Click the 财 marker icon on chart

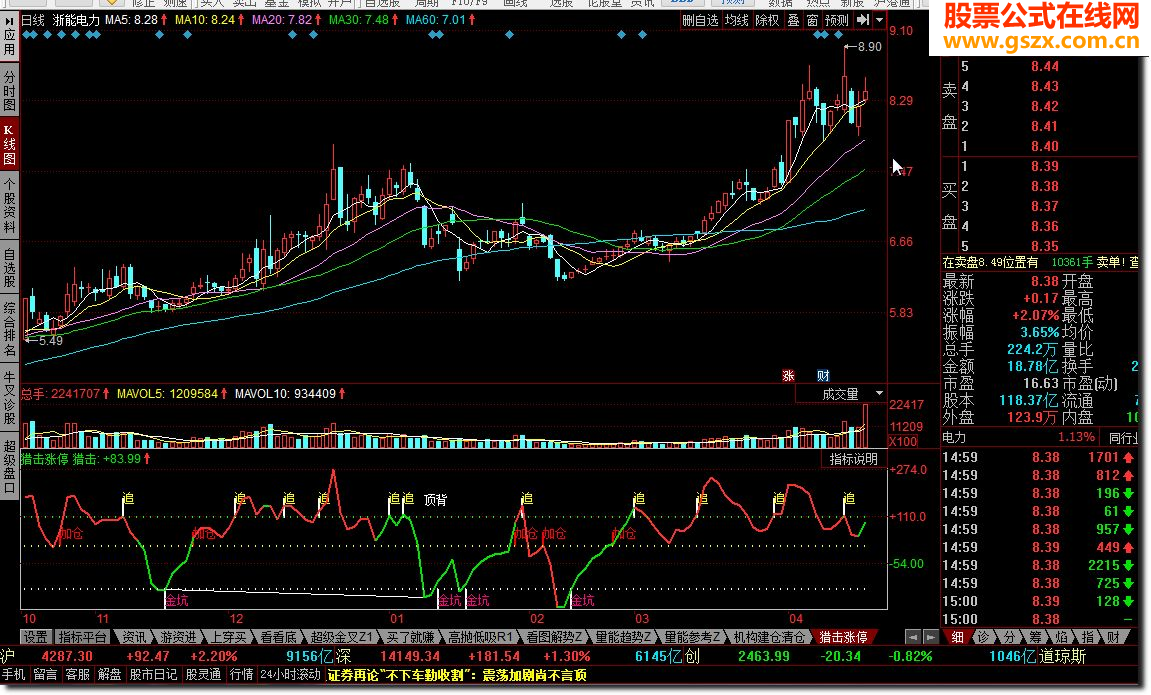(x=823, y=376)
